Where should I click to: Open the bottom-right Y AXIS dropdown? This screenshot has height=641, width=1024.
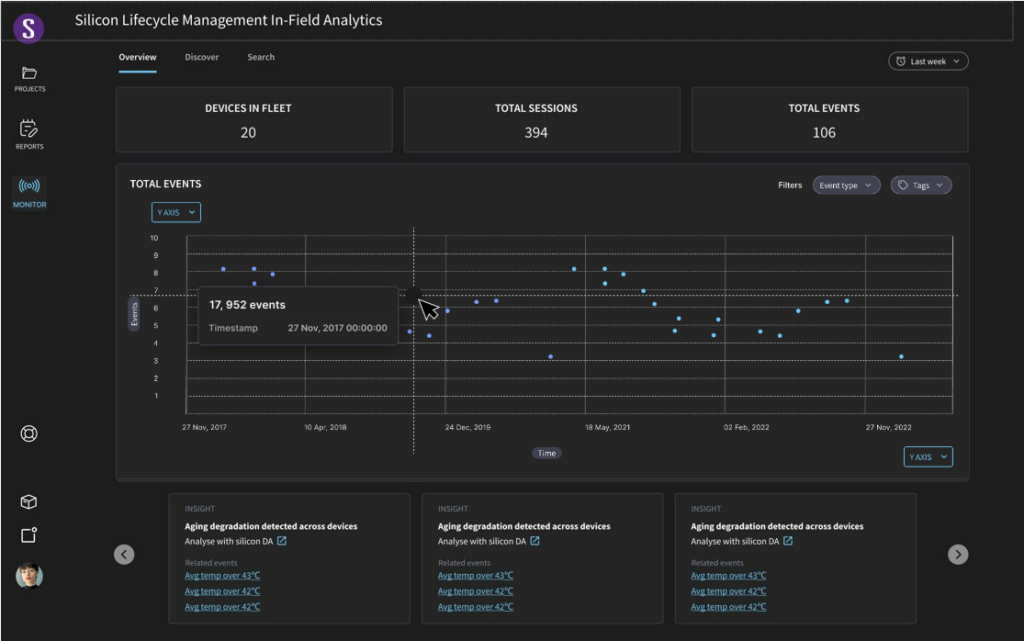click(x=927, y=456)
